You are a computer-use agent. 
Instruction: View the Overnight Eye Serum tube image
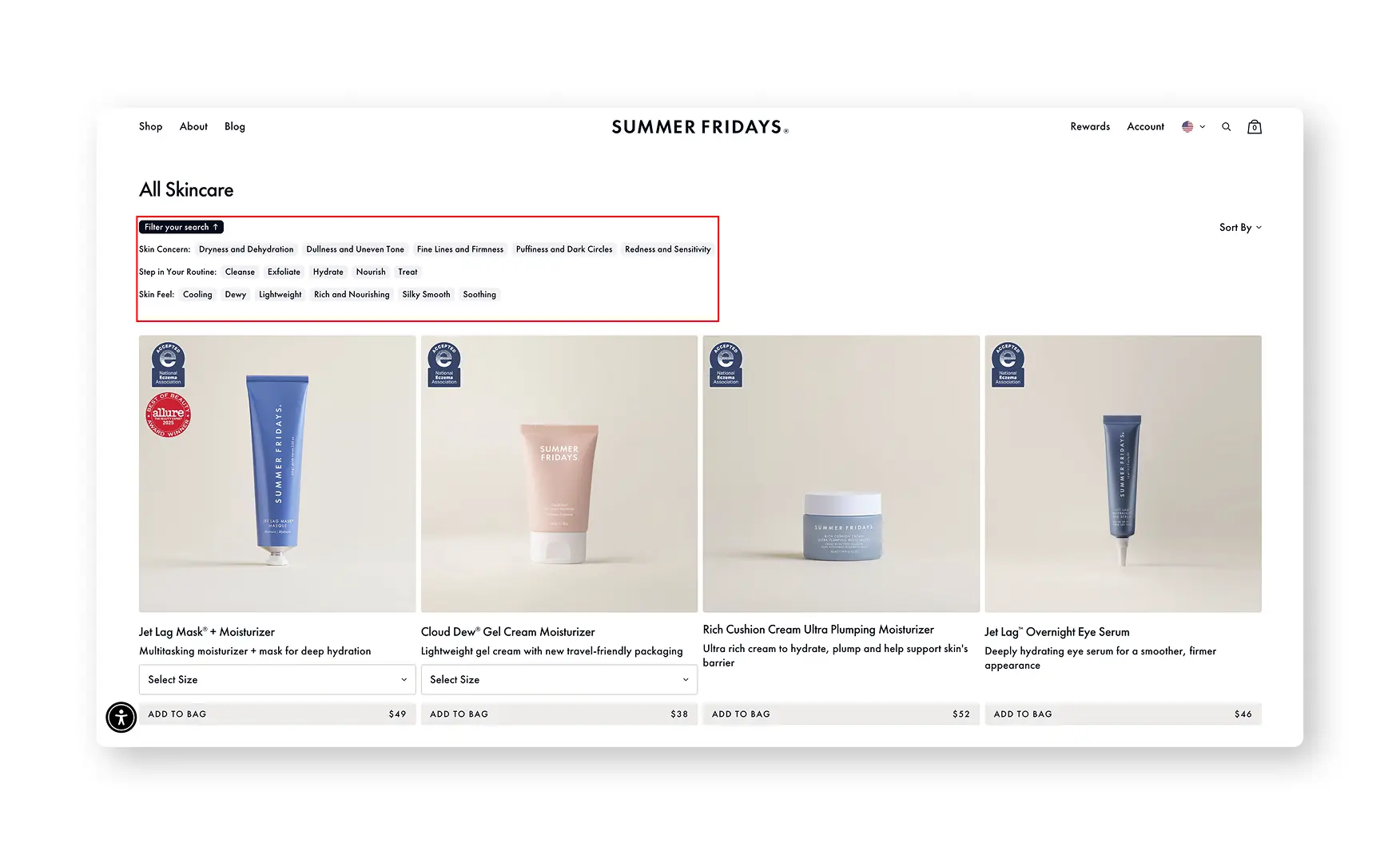[x=1123, y=474]
